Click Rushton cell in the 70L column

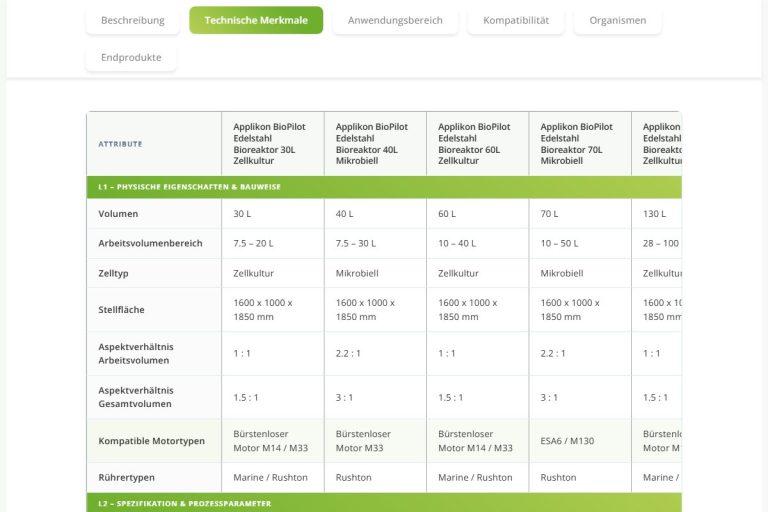point(580,477)
